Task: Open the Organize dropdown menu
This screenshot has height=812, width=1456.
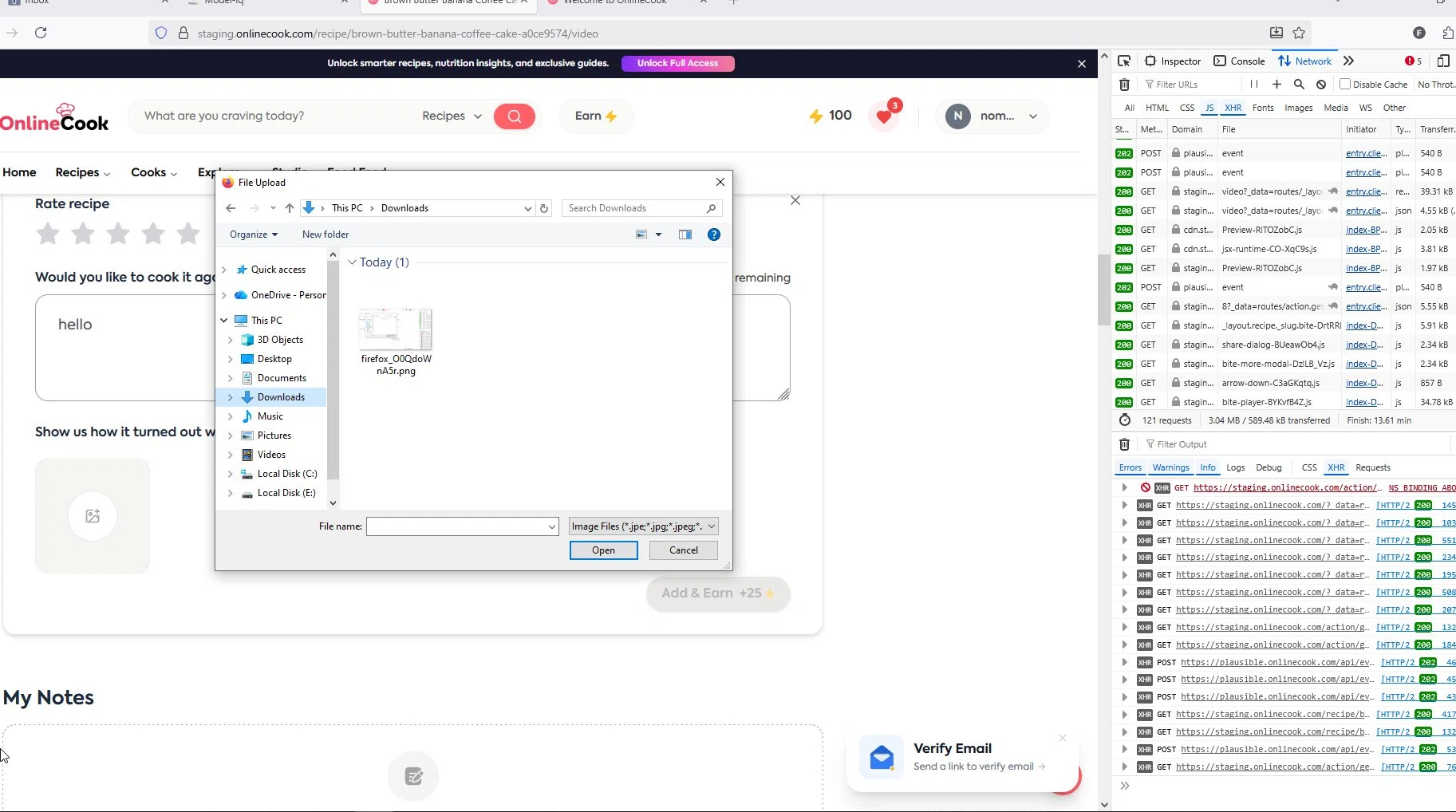Action: (254, 235)
